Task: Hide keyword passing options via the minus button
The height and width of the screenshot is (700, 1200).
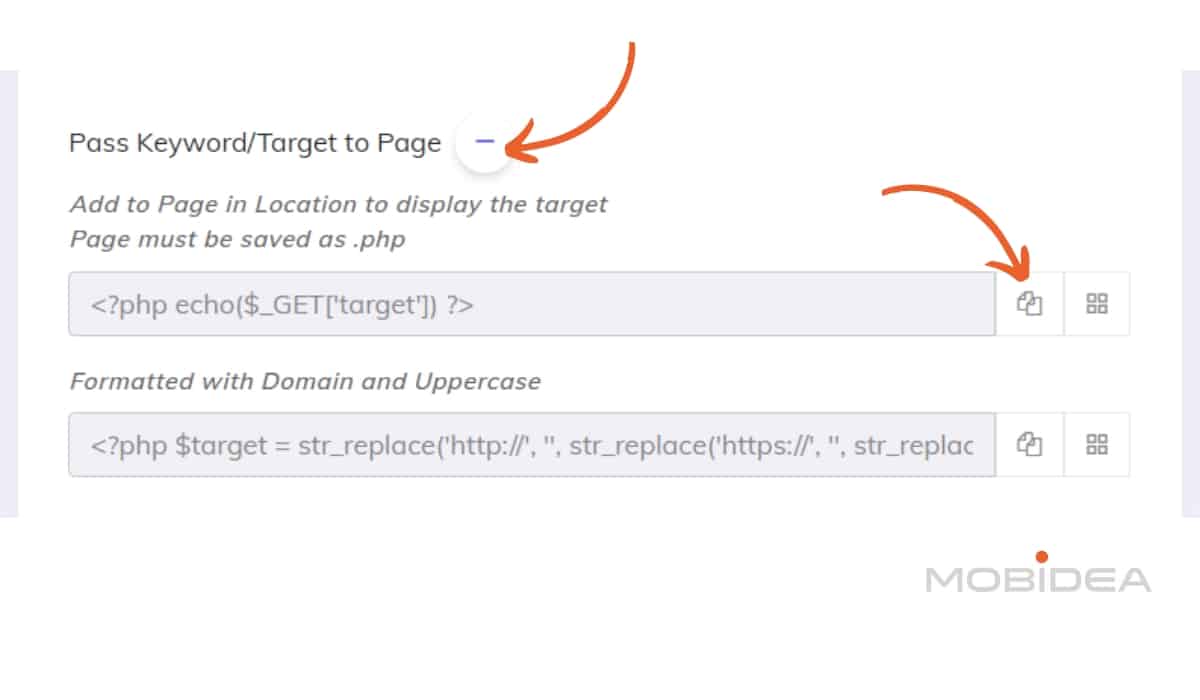Action: (x=485, y=142)
